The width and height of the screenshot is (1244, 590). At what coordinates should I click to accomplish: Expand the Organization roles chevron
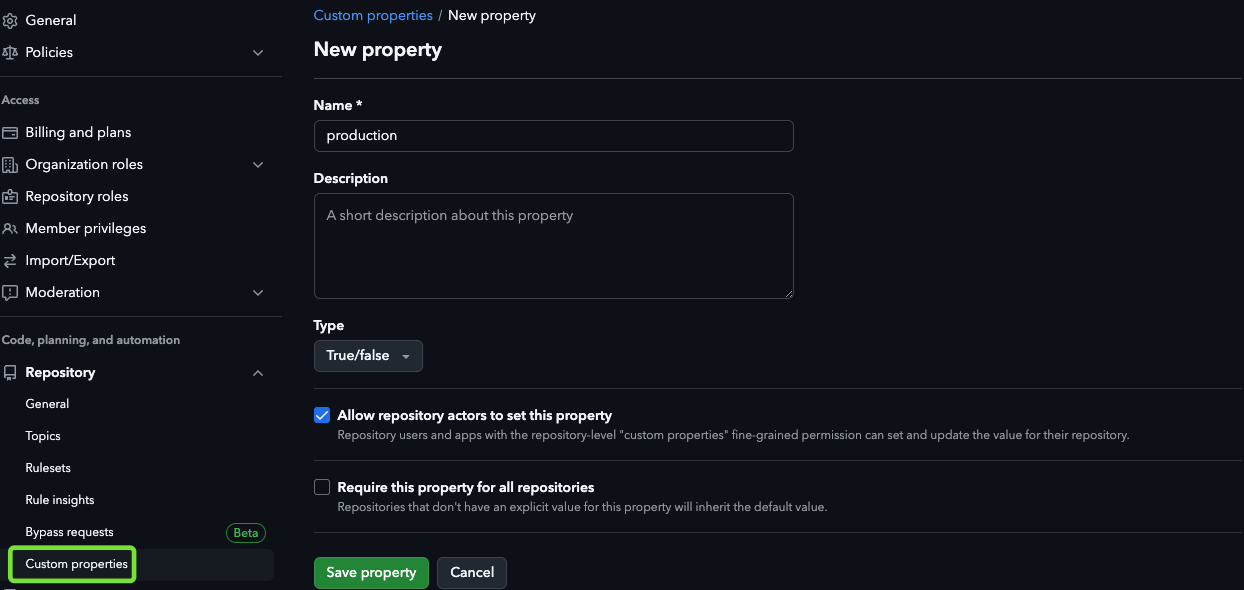[258, 164]
